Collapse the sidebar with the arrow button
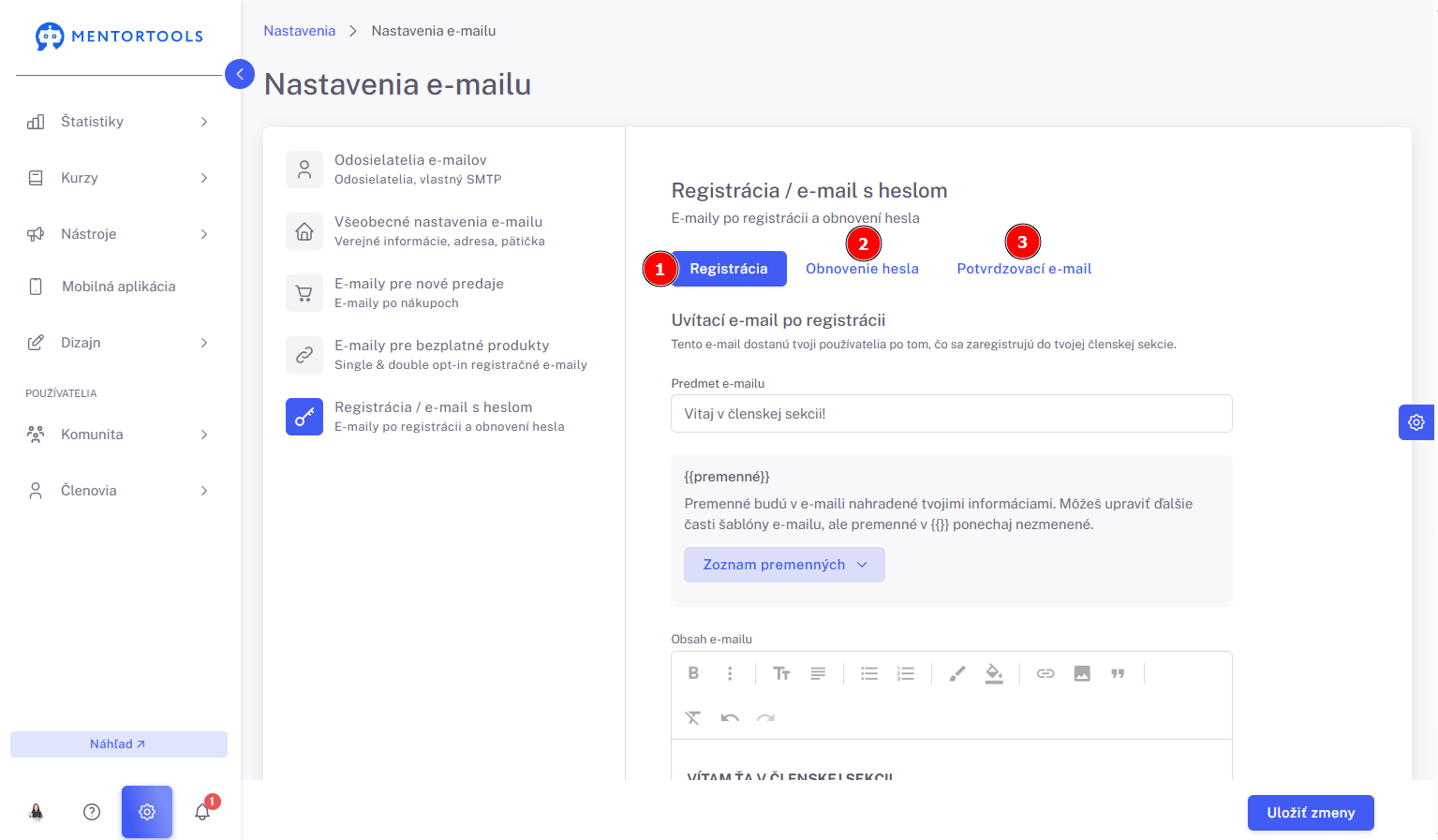1438x840 pixels. pyautogui.click(x=240, y=74)
